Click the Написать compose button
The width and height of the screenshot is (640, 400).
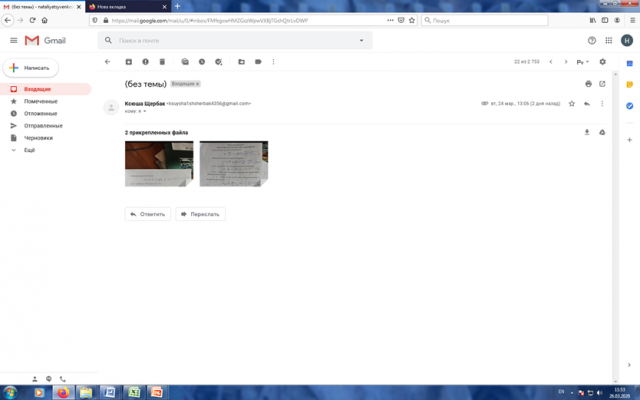click(x=31, y=68)
